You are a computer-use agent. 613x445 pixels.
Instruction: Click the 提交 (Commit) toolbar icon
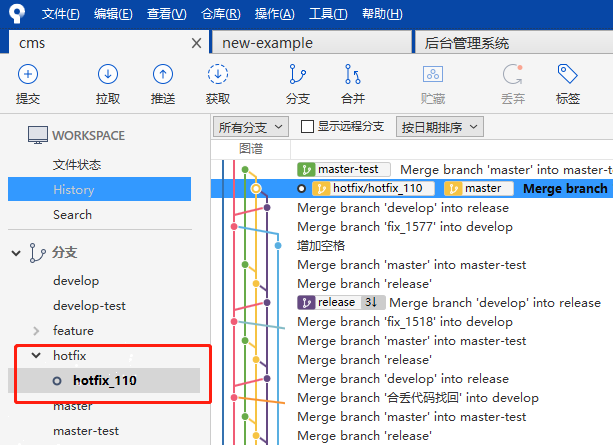click(28, 84)
